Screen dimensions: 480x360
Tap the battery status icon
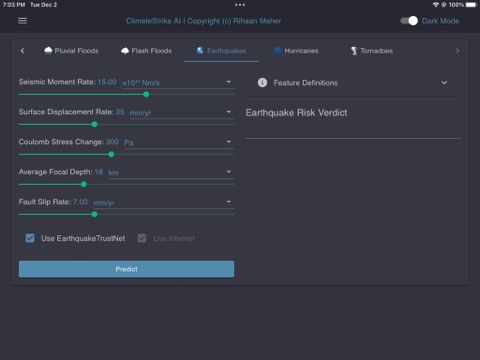point(471,5)
